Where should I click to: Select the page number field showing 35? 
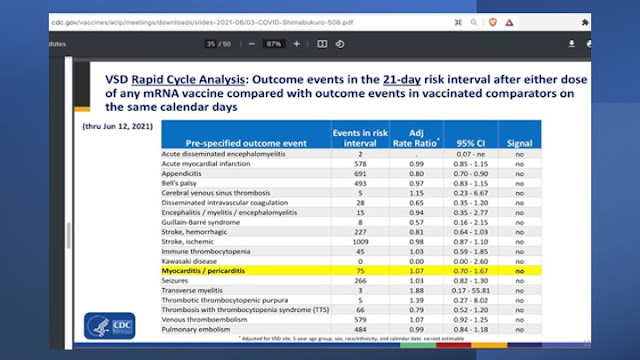point(211,44)
